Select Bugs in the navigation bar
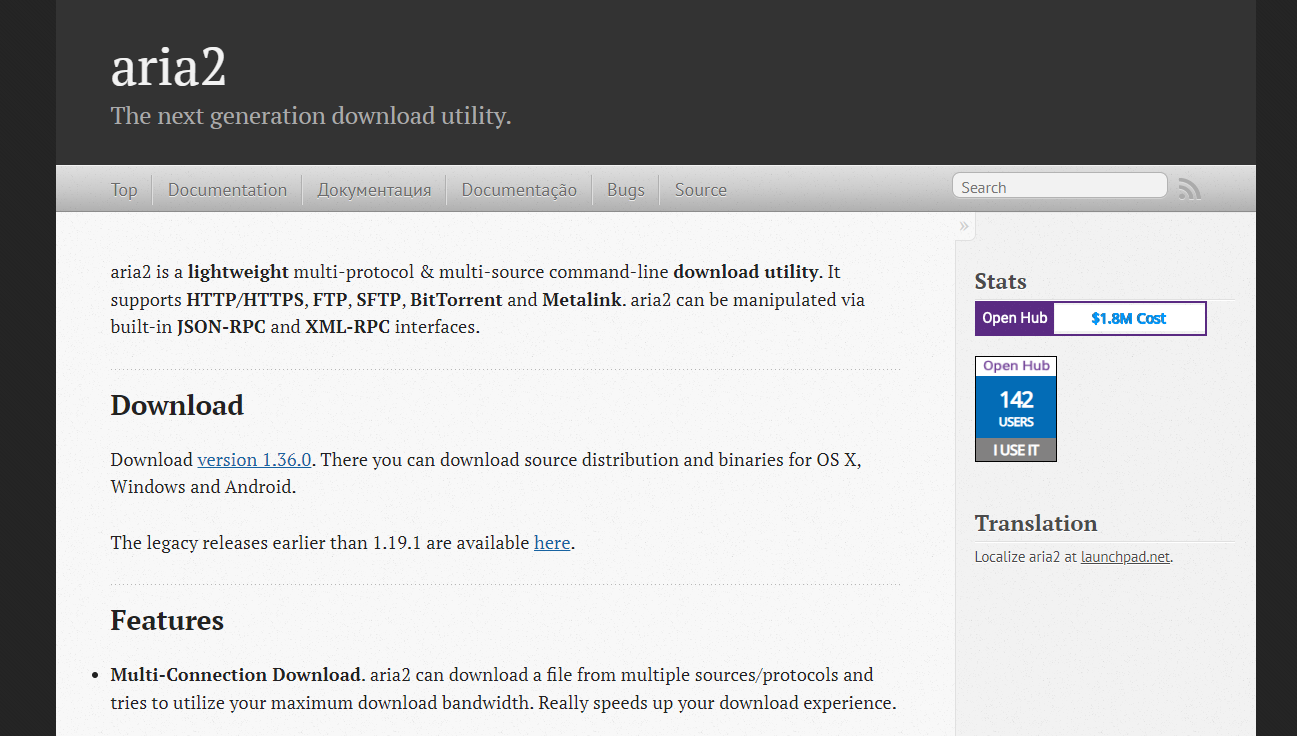1297x736 pixels. (625, 190)
